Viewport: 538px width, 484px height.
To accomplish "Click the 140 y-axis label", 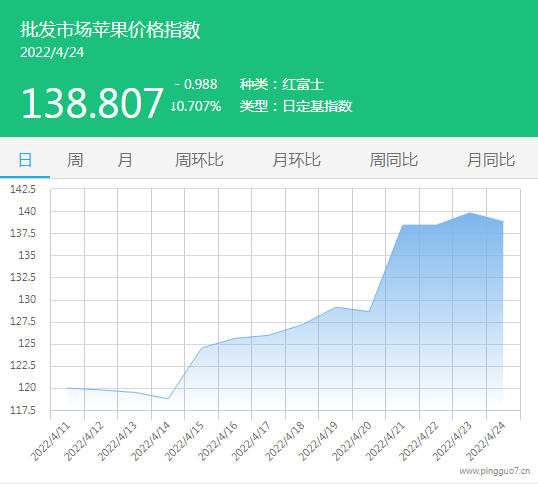I will tap(27, 211).
